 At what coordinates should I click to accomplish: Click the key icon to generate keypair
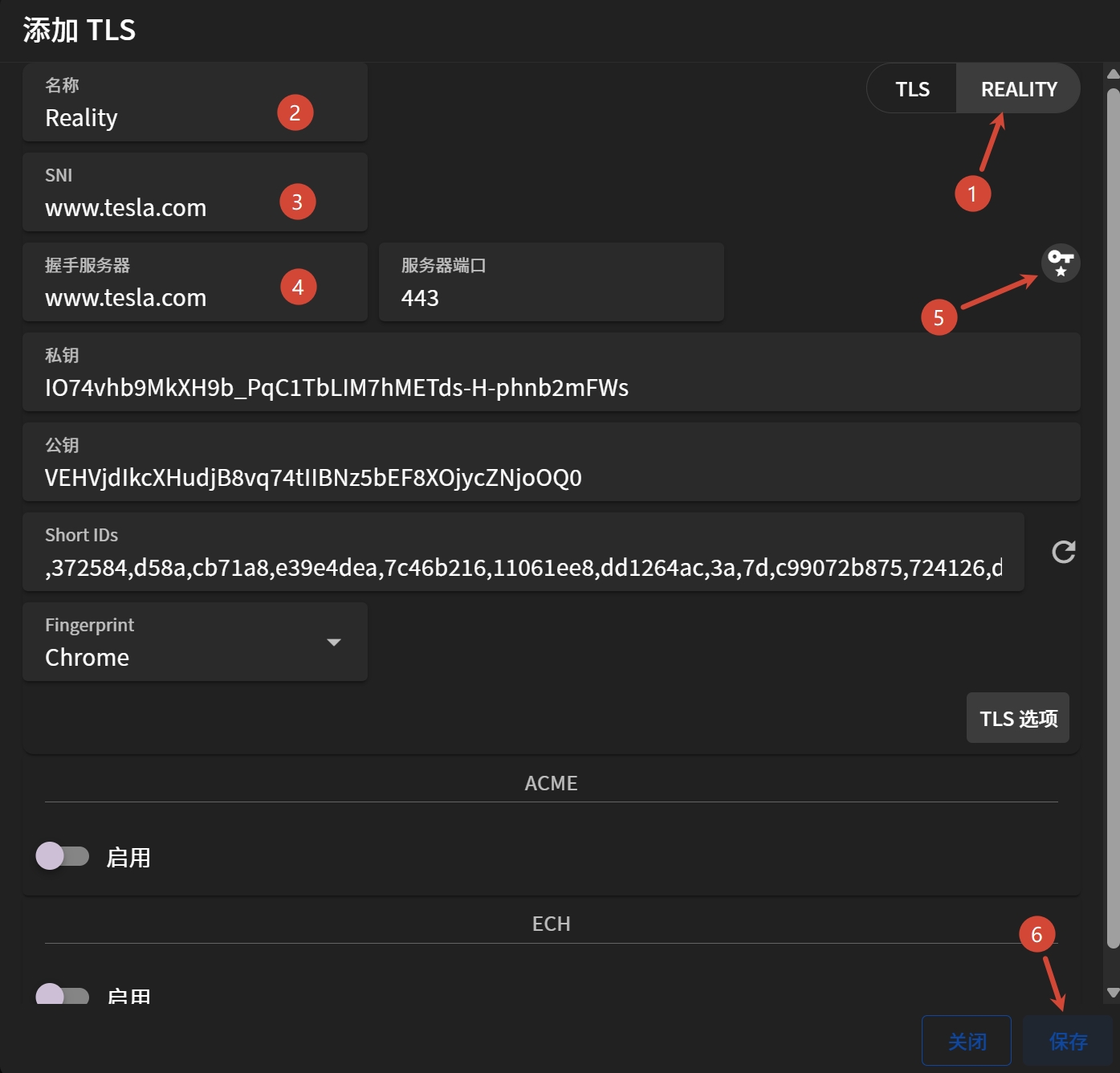click(1061, 263)
